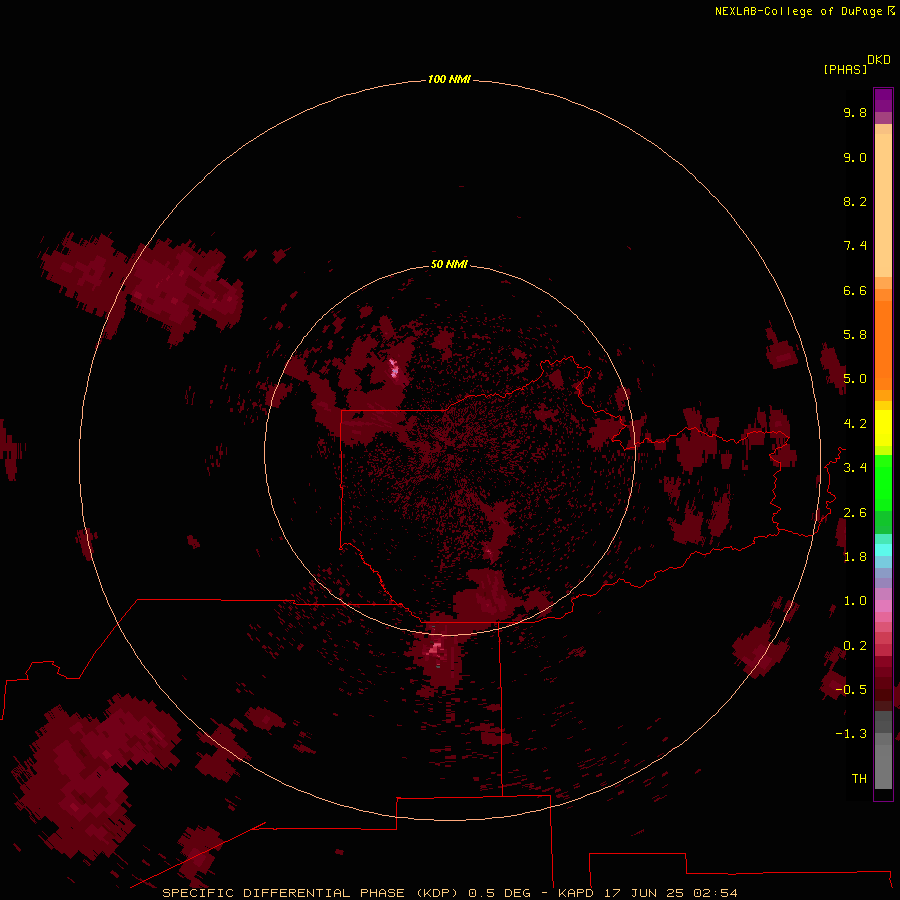Select the large peach segment of the color bar
This screenshot has width=900, height=900.
[883, 205]
